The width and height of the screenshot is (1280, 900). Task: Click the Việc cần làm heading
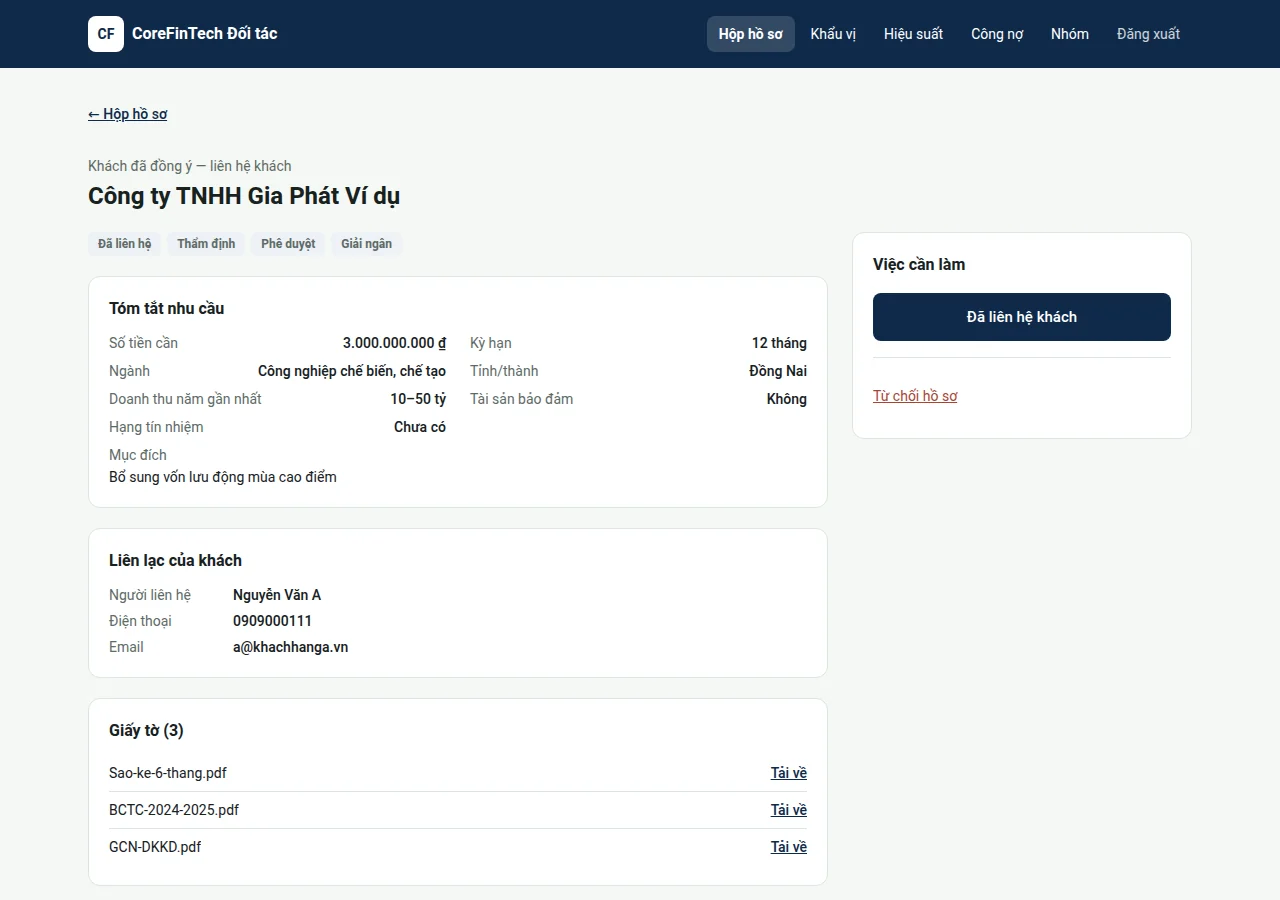coord(919,265)
